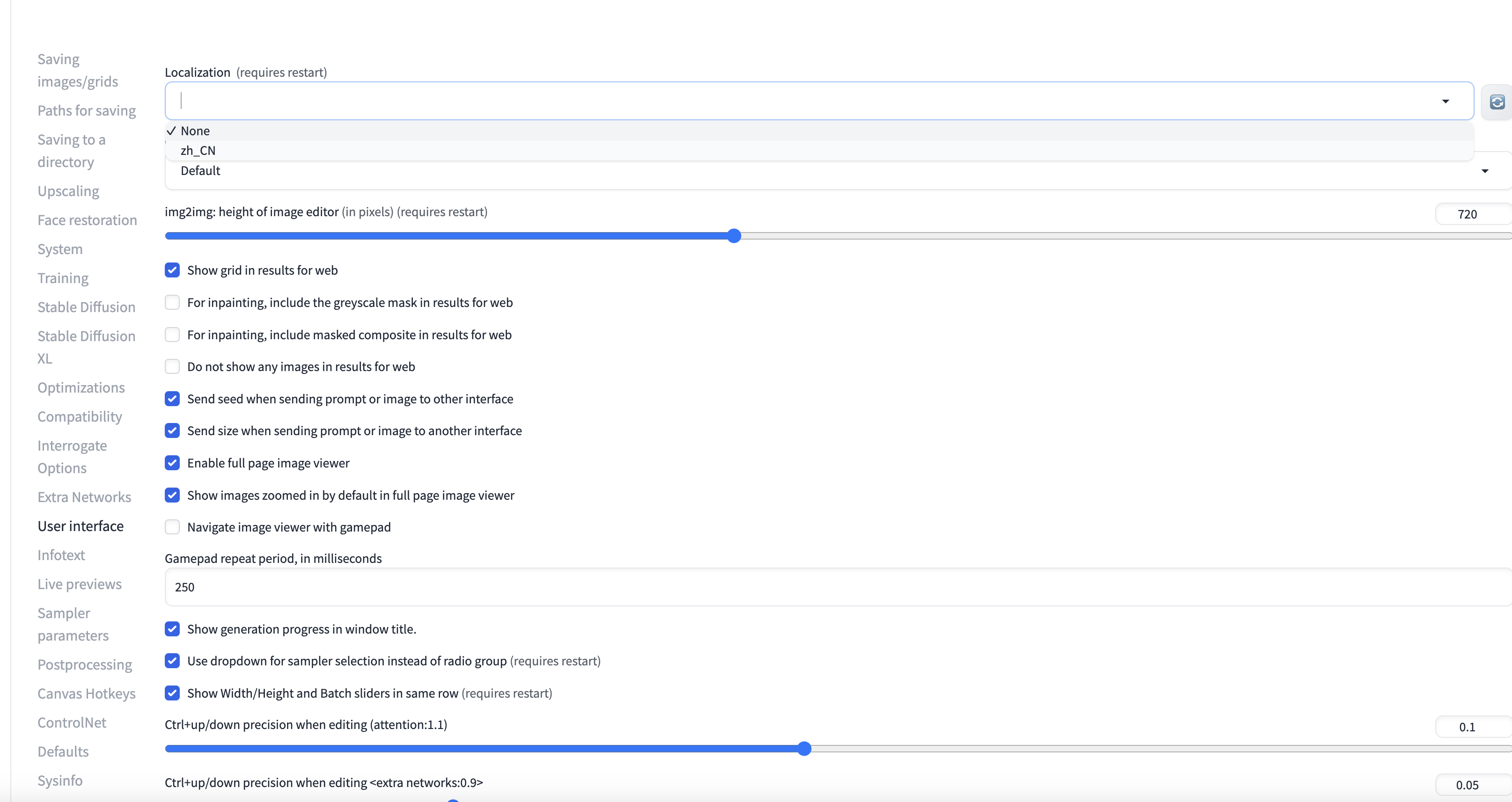Click the 720 height number box
Screen dimensions: 1512x802
[x=1468, y=214]
